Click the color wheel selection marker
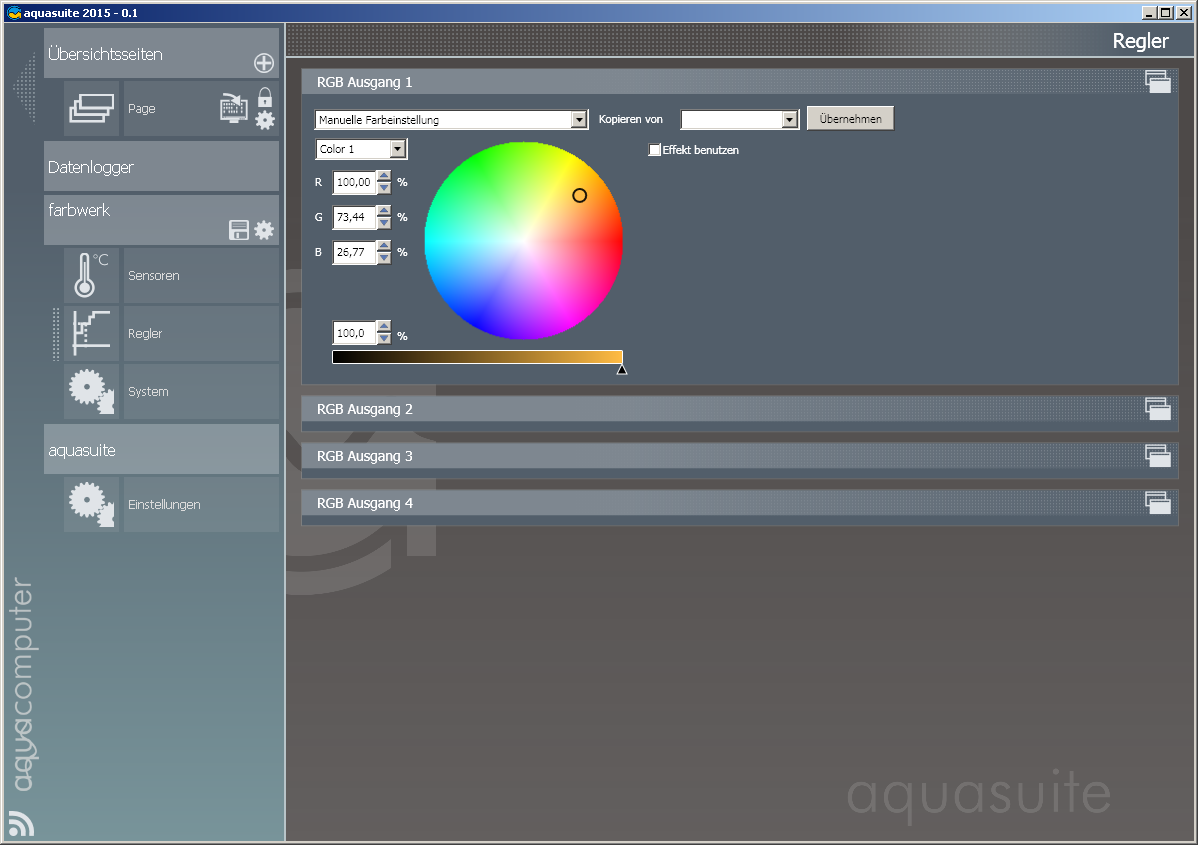The height and width of the screenshot is (845, 1198). [580, 196]
